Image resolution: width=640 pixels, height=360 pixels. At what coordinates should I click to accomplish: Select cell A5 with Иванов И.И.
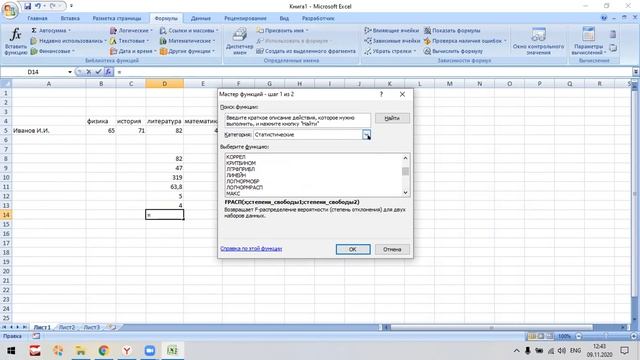49,131
